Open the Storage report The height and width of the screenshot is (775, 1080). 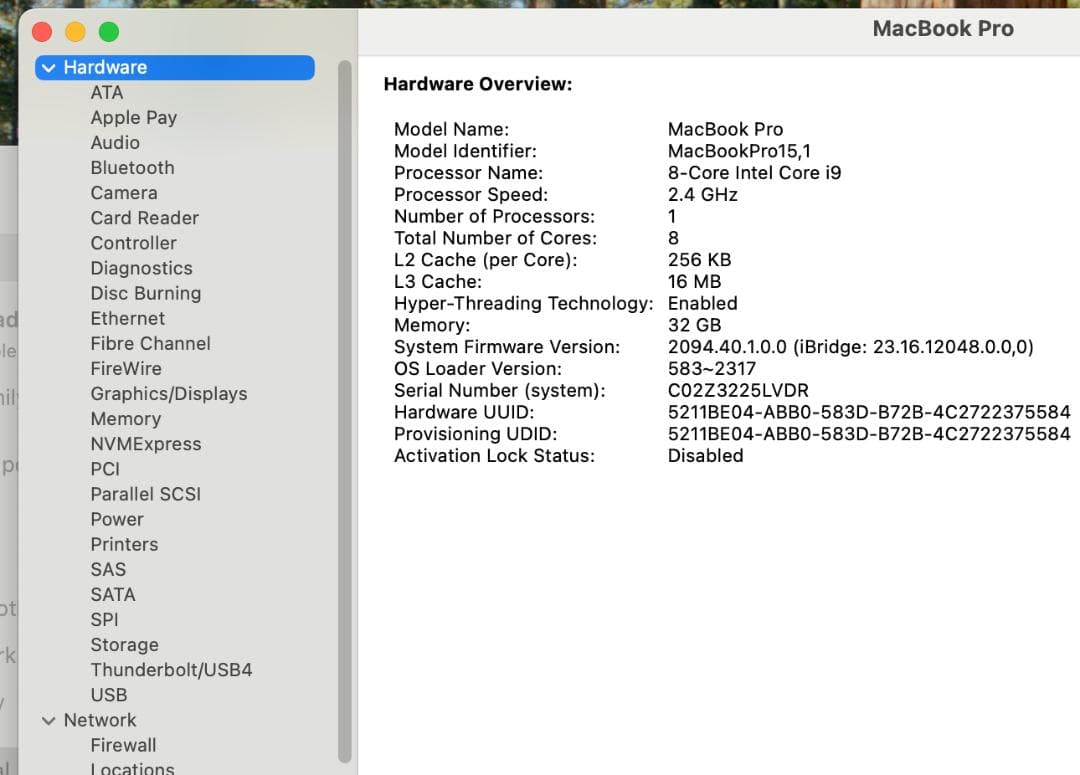(124, 645)
